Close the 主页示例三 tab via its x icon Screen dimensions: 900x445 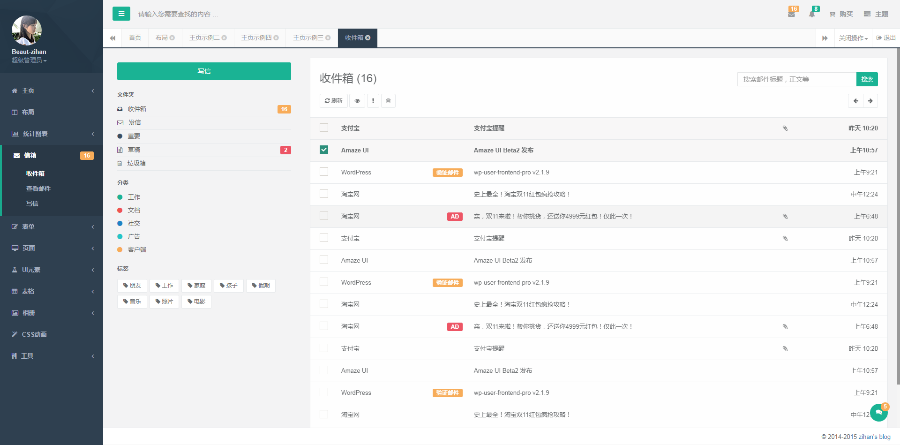tap(328, 38)
